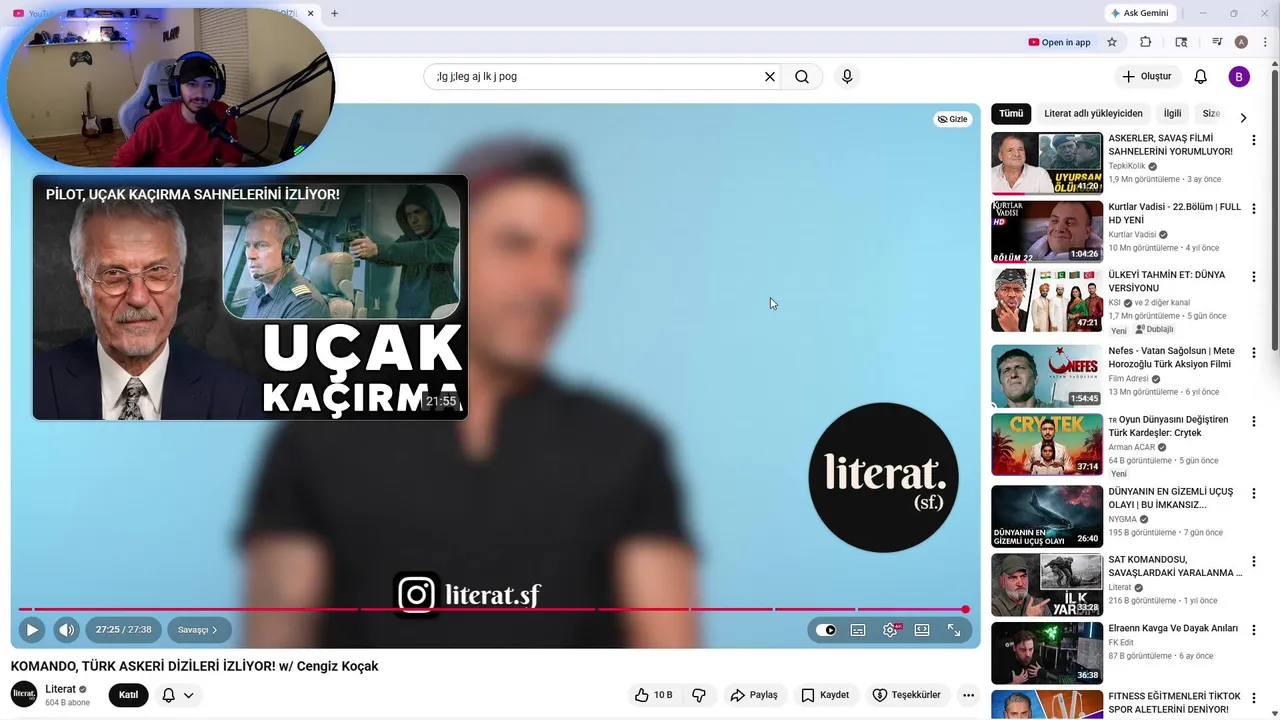Click the literat. channel end-screen circle
1280x720 pixels.
point(883,477)
